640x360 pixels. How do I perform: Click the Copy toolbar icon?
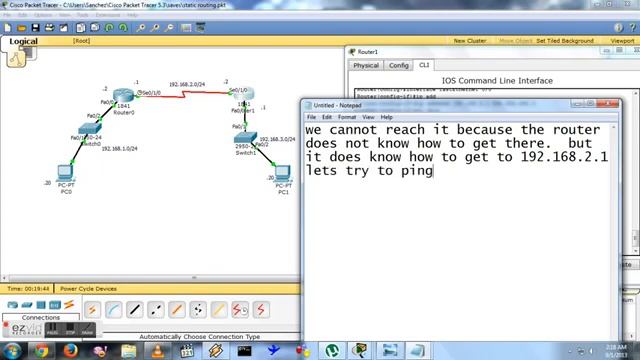(x=81, y=28)
